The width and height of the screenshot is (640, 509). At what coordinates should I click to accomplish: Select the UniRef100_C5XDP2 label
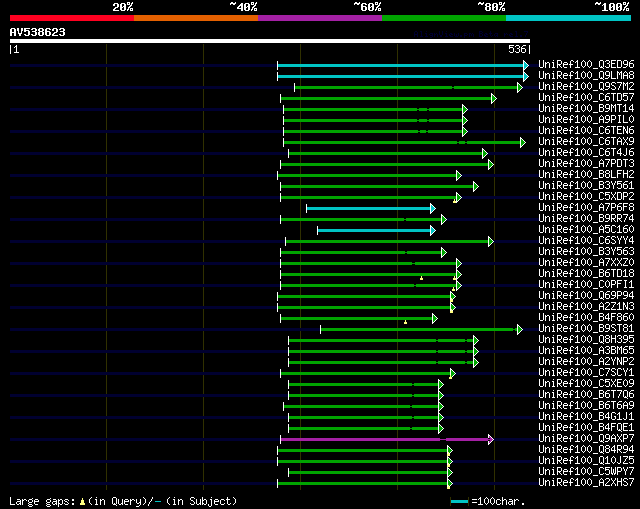pos(586,197)
